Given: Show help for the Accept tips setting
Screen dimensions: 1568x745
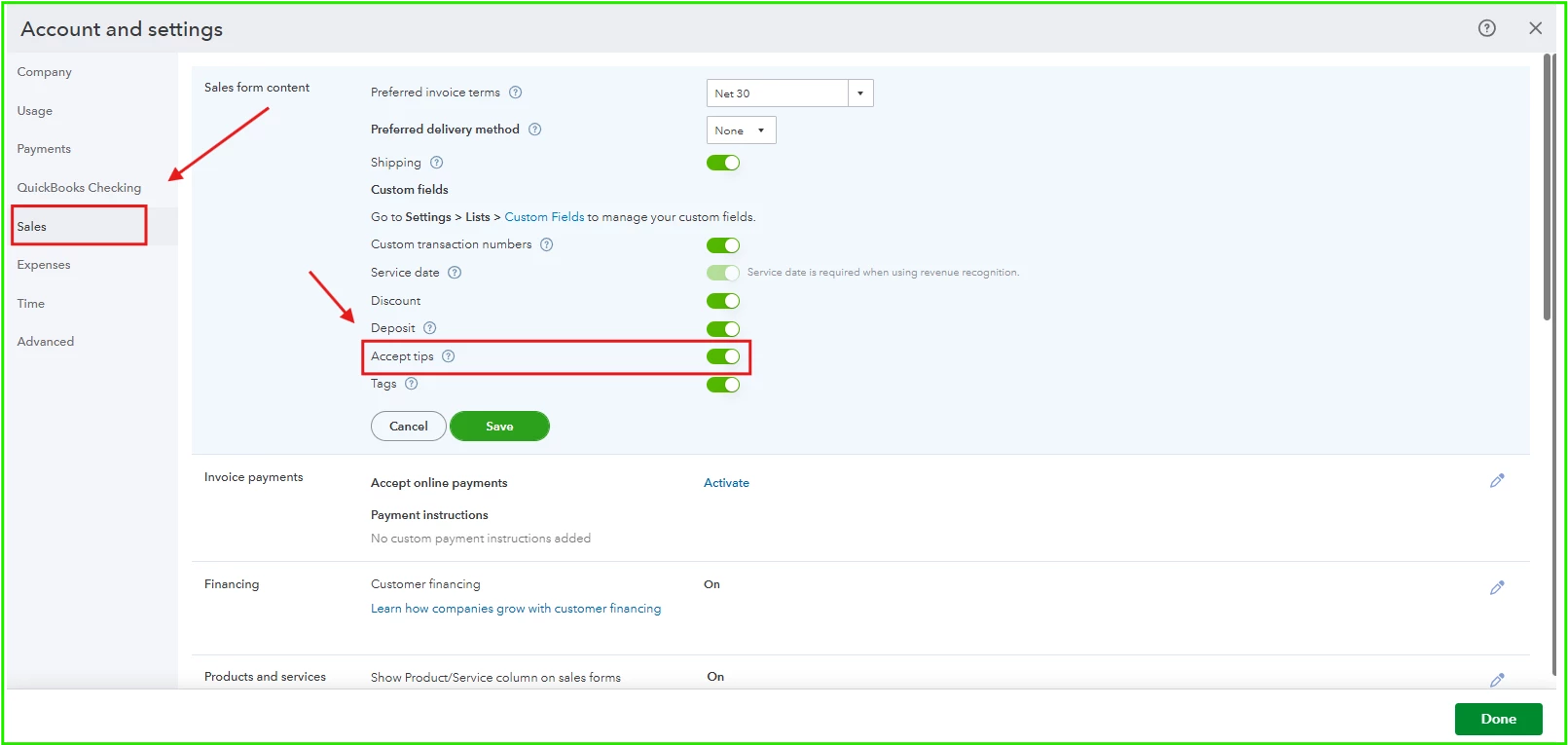Looking at the screenshot, I should tap(449, 356).
